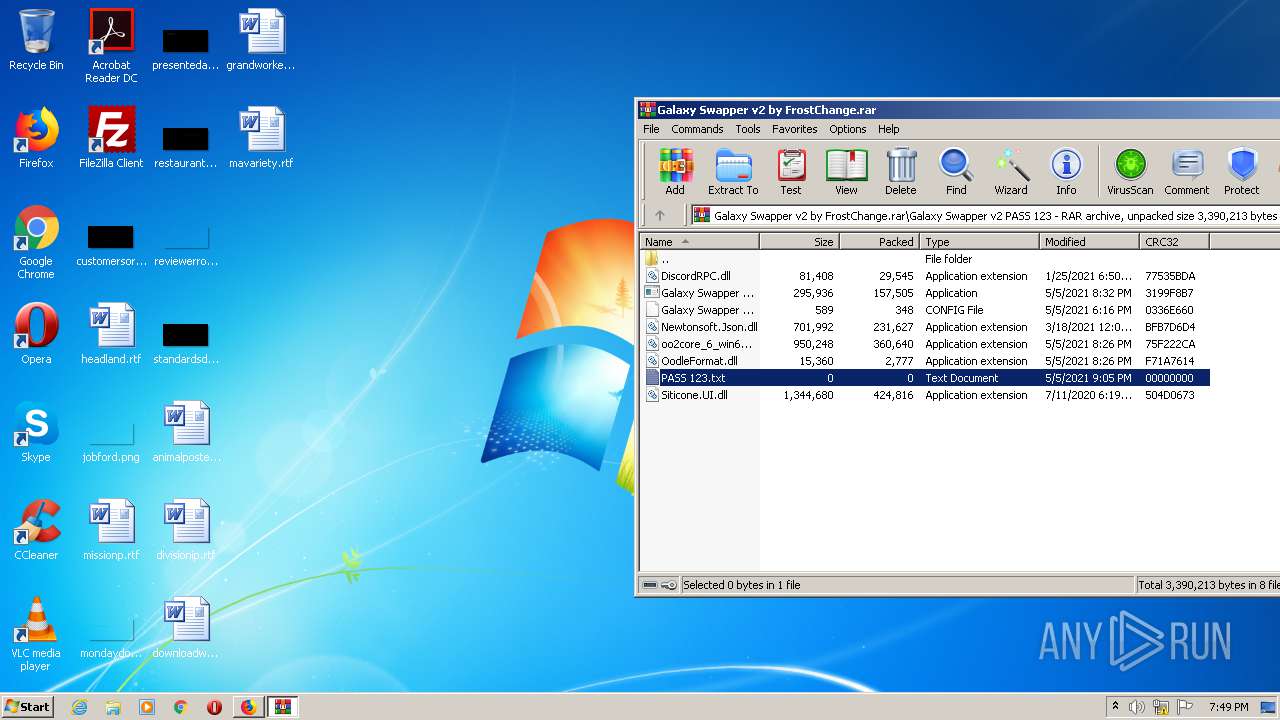1280x720 pixels.
Task: Sort files by Size column header
Action: click(800, 241)
